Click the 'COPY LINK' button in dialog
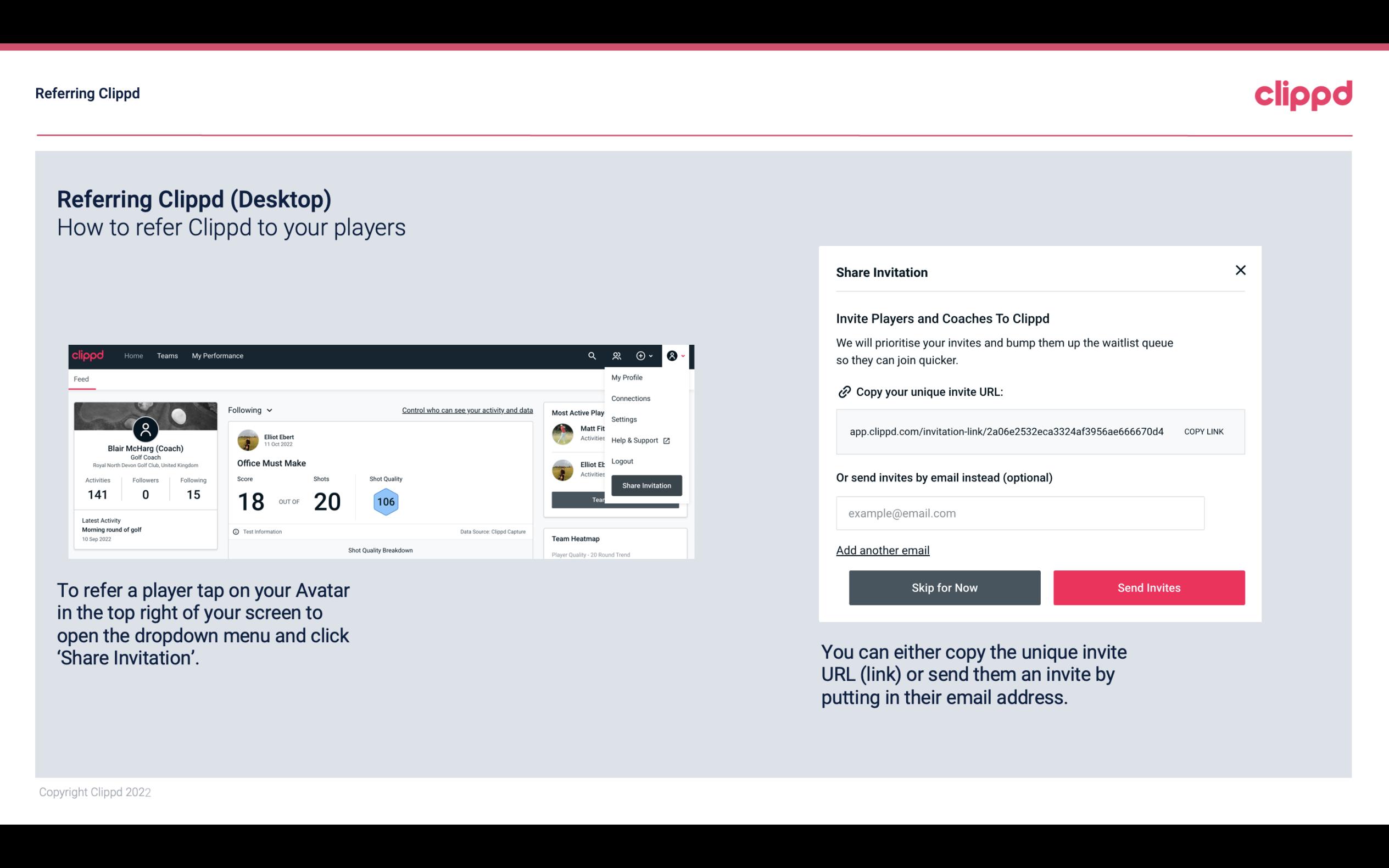Screen dimensions: 1389x868 1204,431
